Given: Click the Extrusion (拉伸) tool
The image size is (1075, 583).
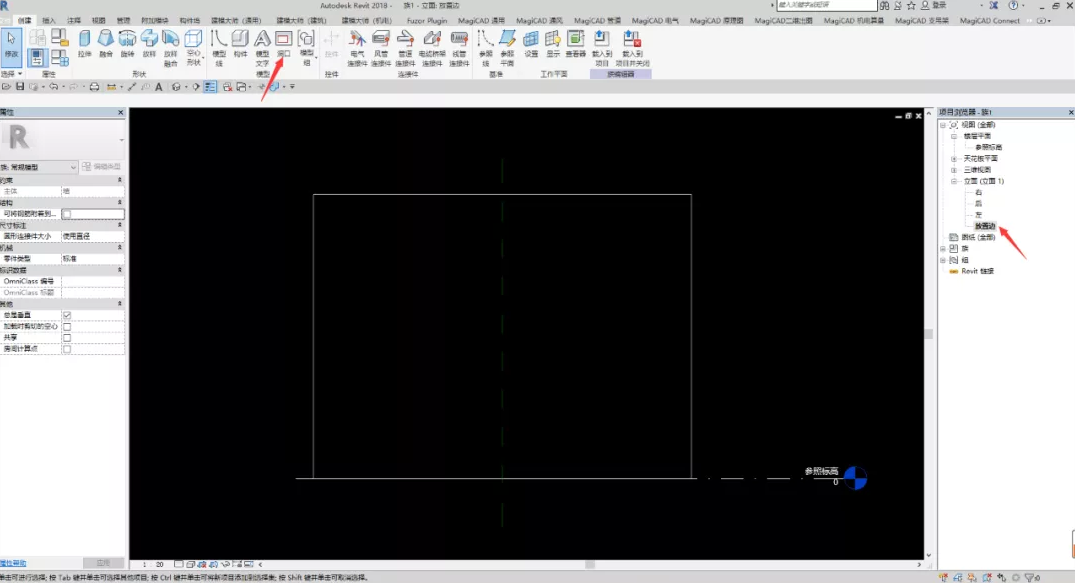Looking at the screenshot, I should (84, 43).
